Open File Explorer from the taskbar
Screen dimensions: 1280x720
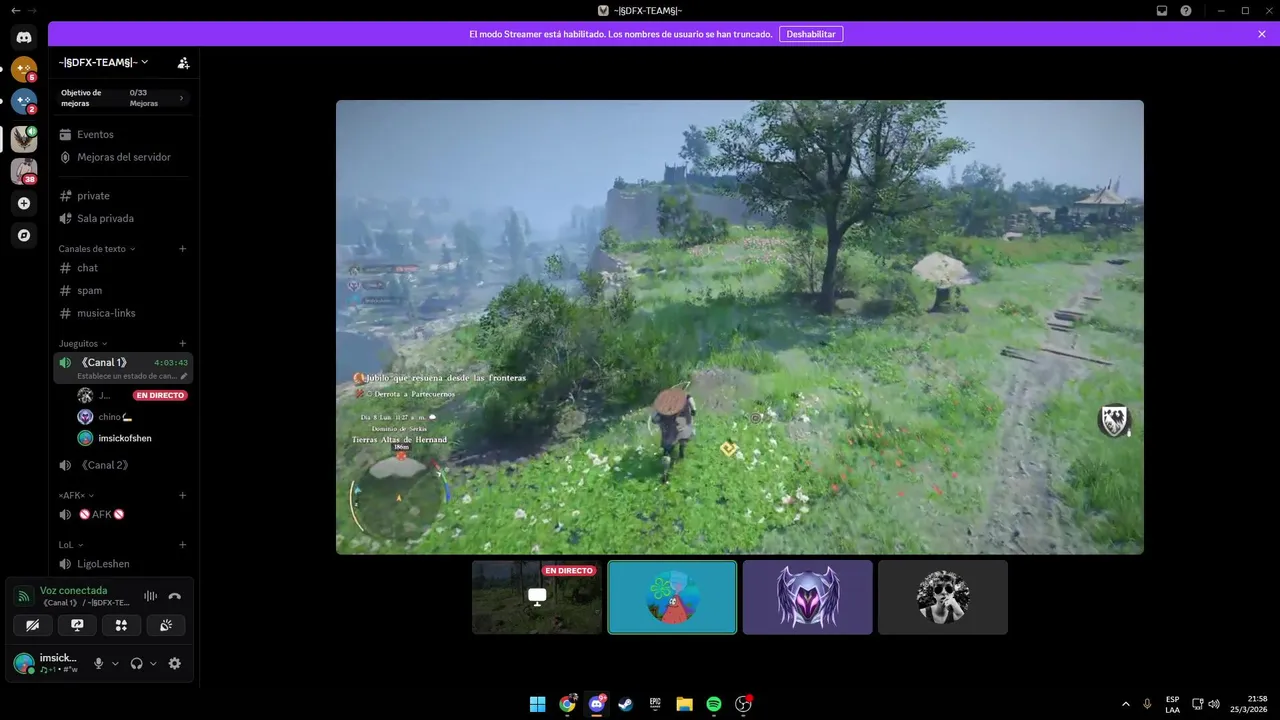click(684, 704)
